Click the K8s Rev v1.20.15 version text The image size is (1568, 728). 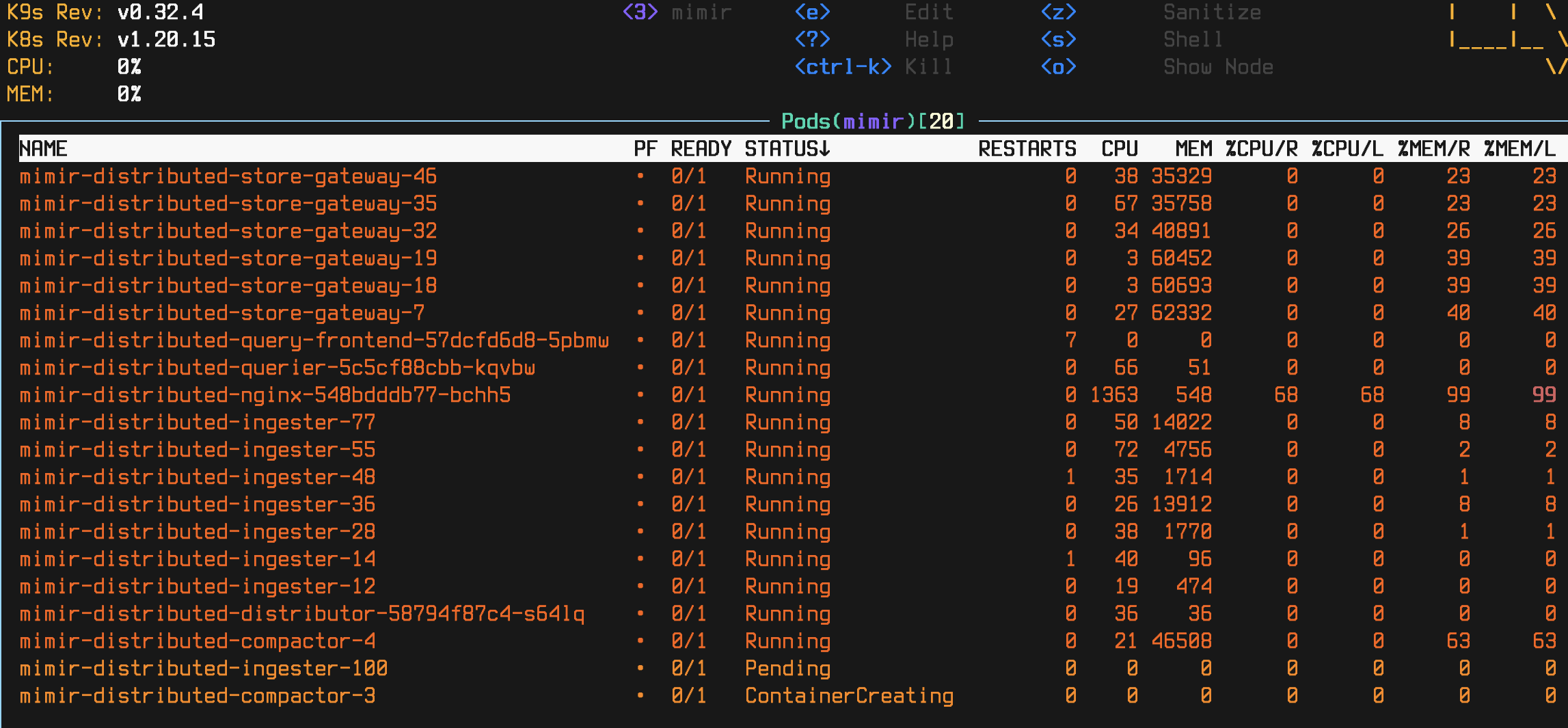click(x=111, y=40)
